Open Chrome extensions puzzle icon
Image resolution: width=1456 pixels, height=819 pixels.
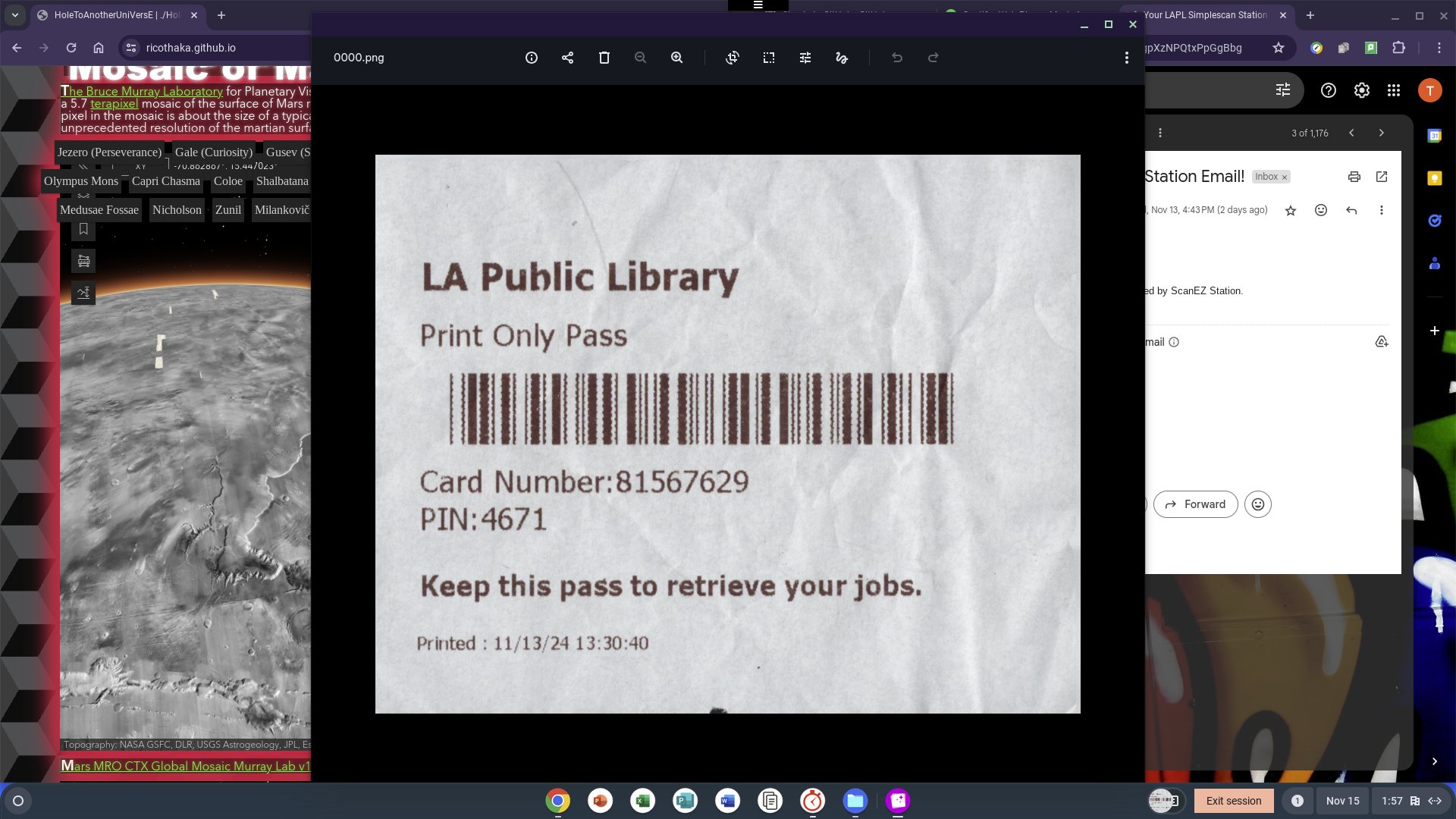1399,48
